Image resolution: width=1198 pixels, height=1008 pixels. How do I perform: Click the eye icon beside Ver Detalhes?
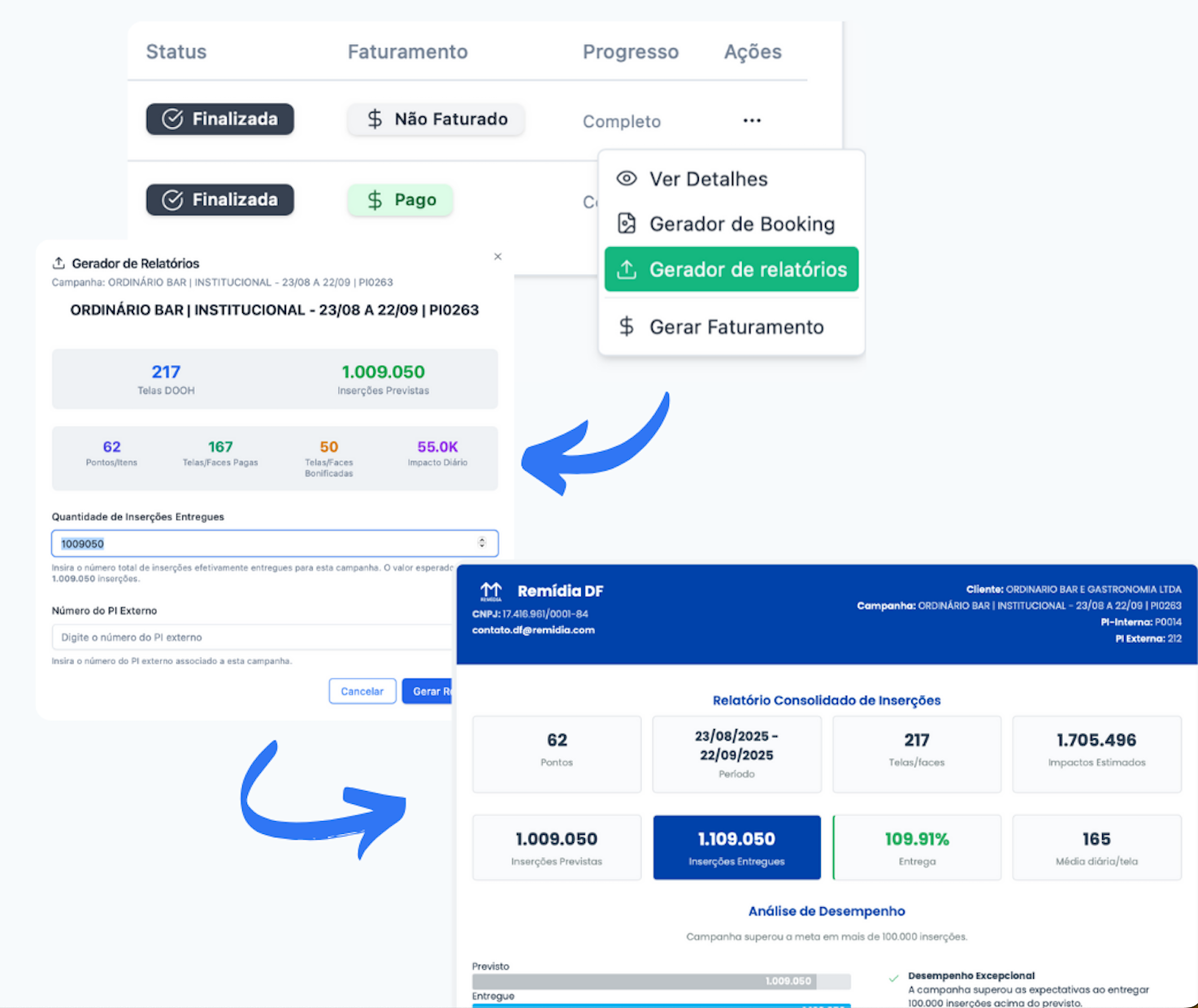(626, 179)
